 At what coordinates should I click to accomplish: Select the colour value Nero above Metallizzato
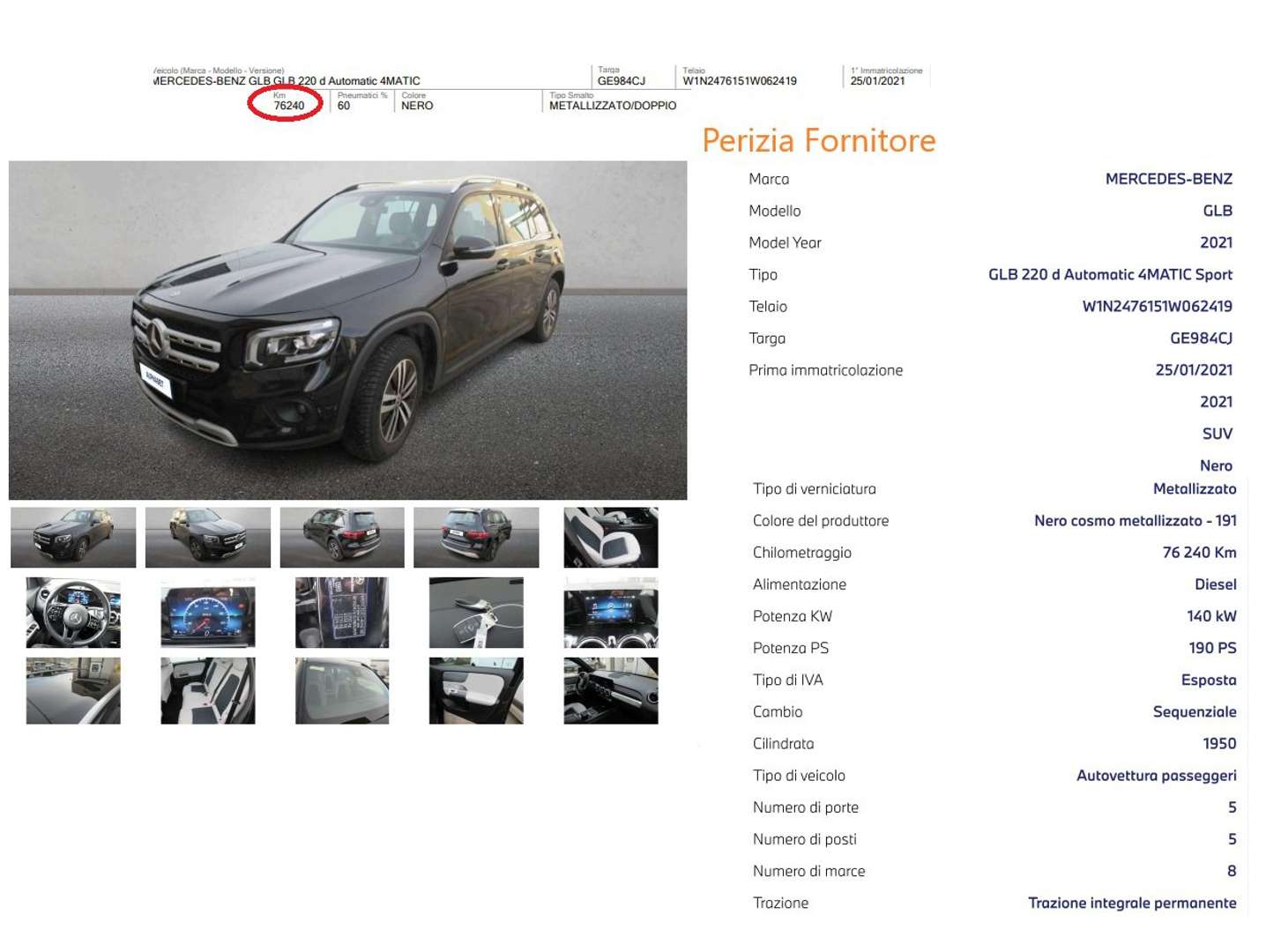[1216, 465]
